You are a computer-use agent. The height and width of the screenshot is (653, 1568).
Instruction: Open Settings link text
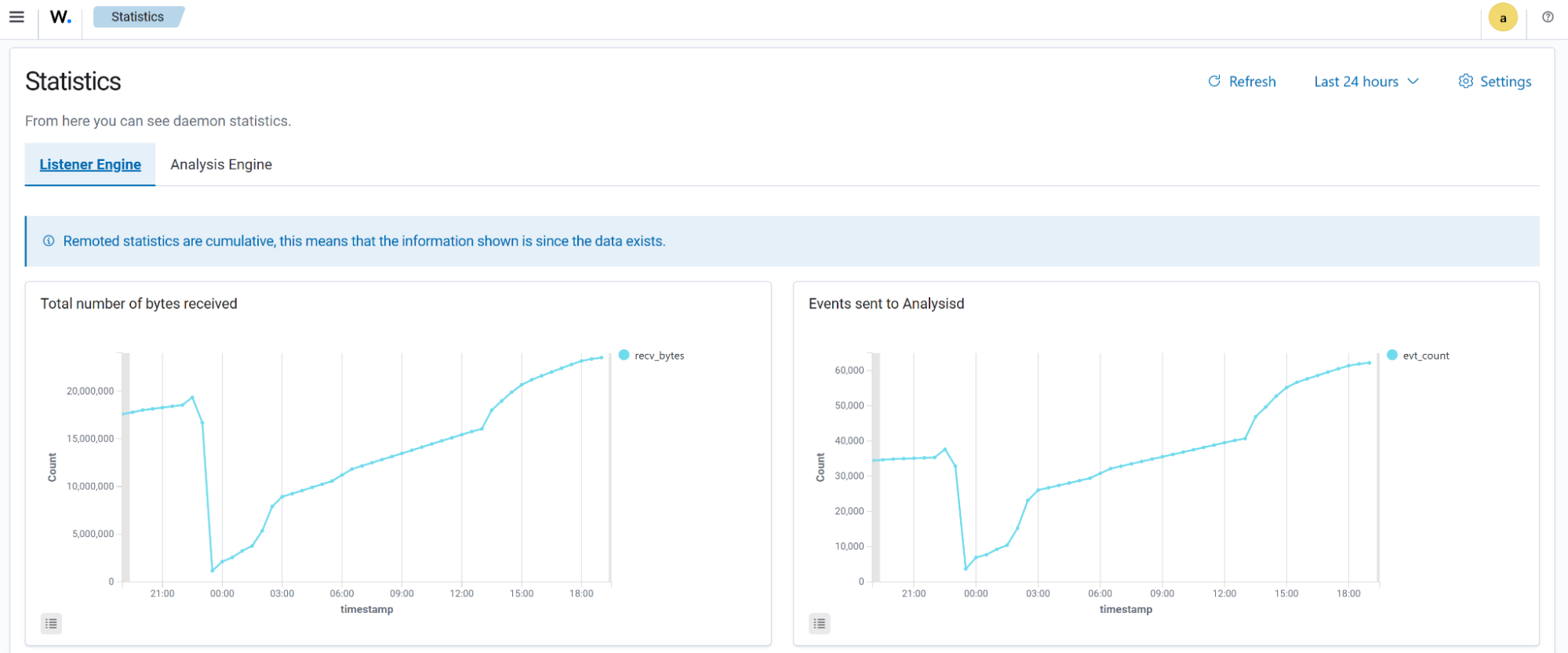(1505, 82)
